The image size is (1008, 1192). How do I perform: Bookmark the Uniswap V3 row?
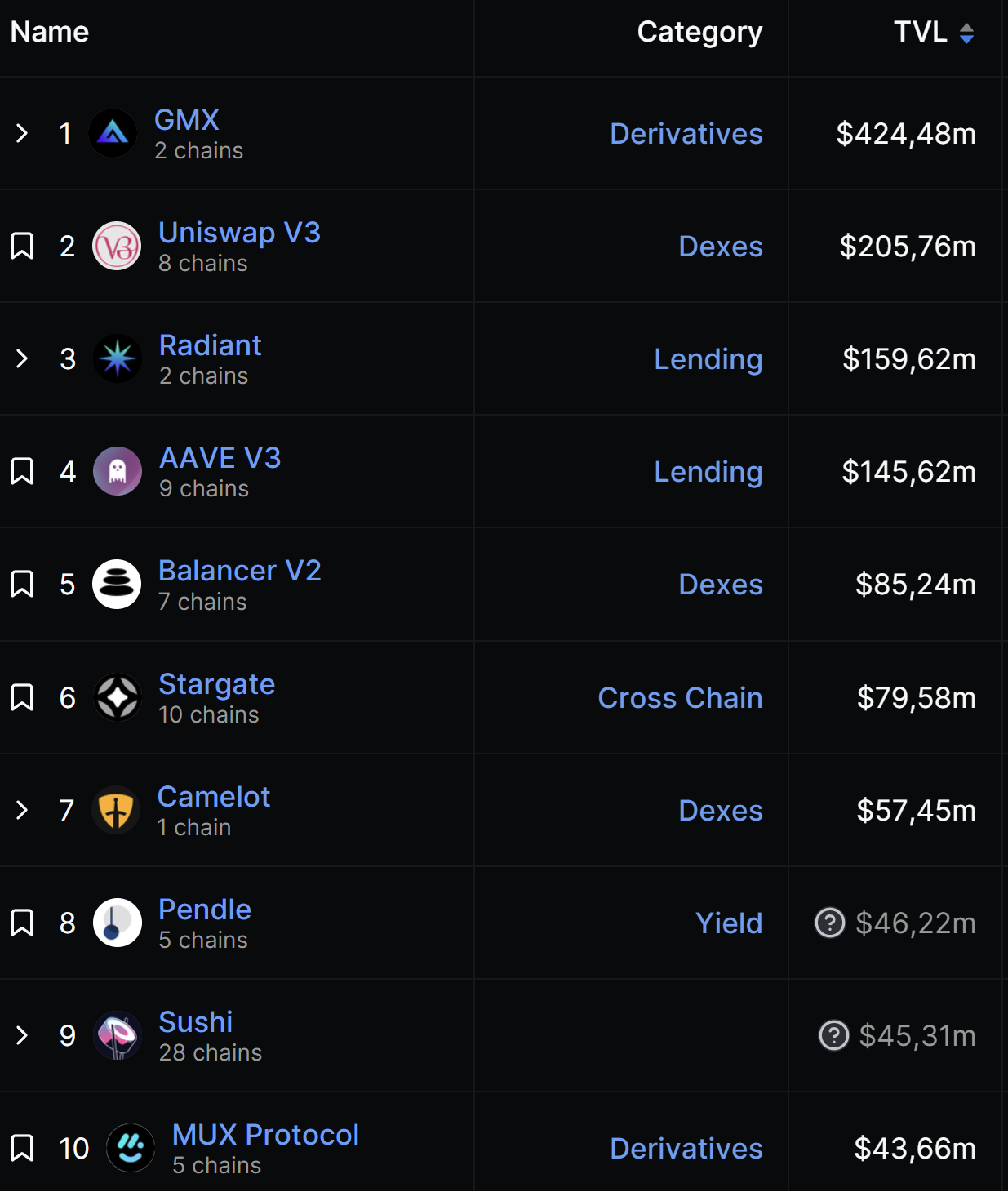tap(22, 246)
